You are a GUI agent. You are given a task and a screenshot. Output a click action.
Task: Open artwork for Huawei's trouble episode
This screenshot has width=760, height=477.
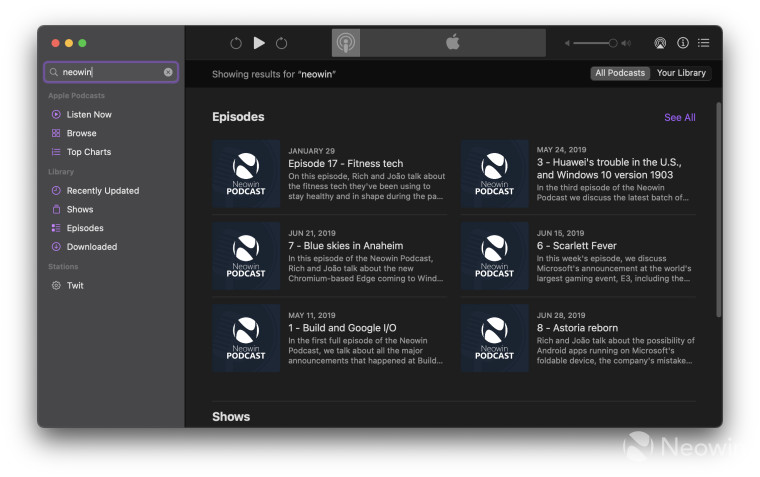495,174
